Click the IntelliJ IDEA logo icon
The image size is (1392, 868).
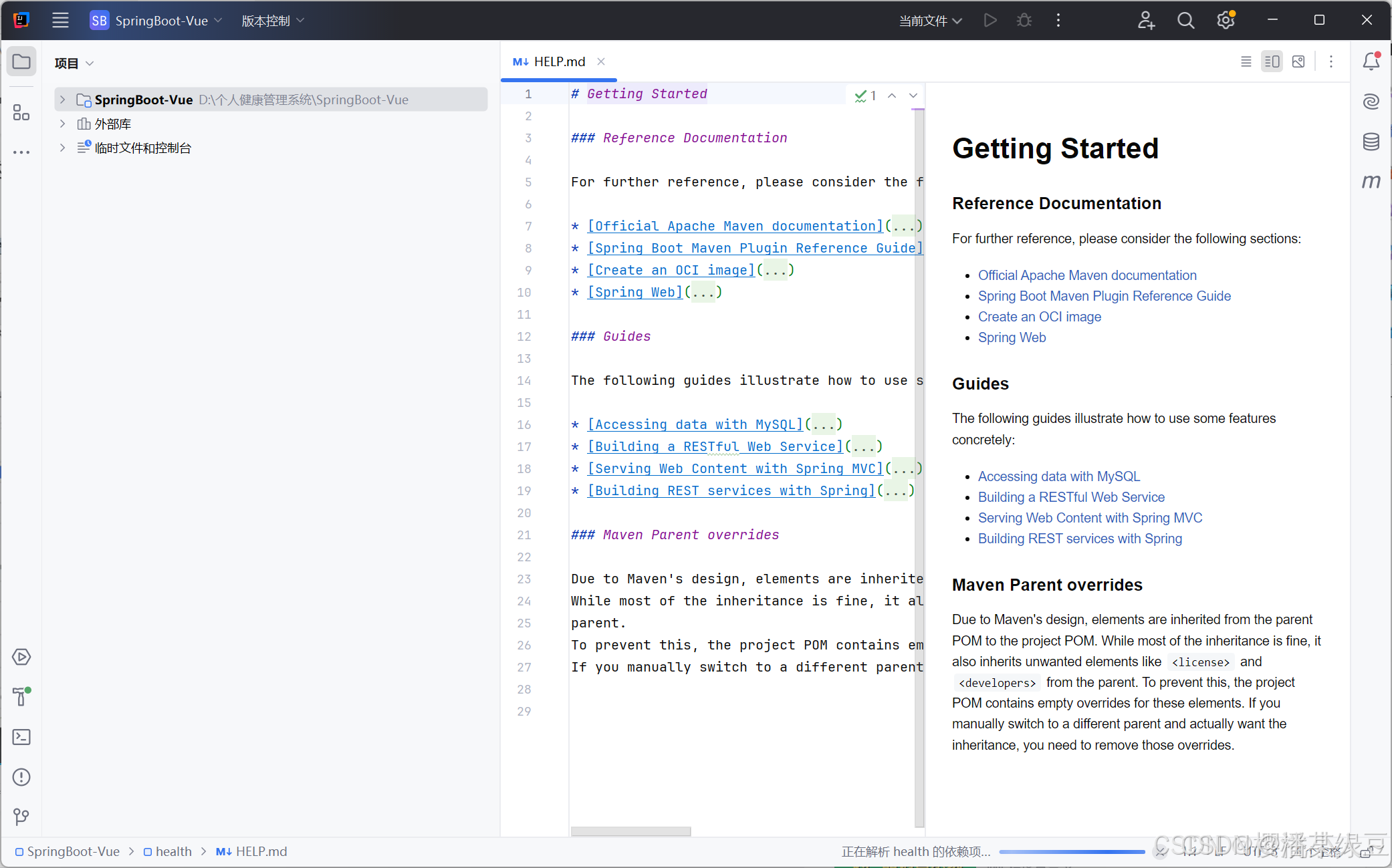point(21,20)
